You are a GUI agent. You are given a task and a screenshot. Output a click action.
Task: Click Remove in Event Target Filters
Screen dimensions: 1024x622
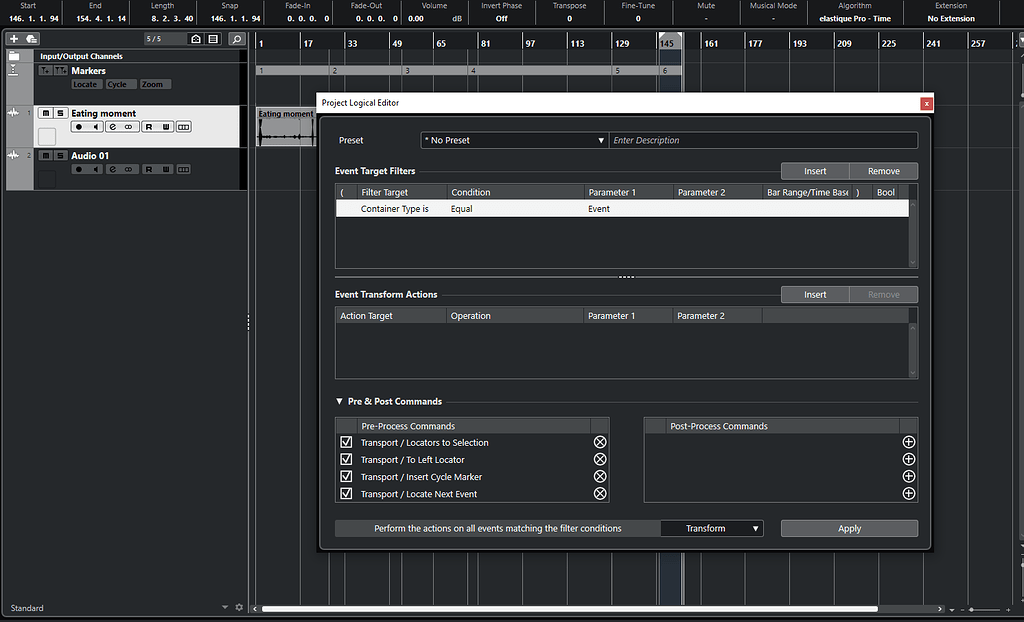point(883,171)
